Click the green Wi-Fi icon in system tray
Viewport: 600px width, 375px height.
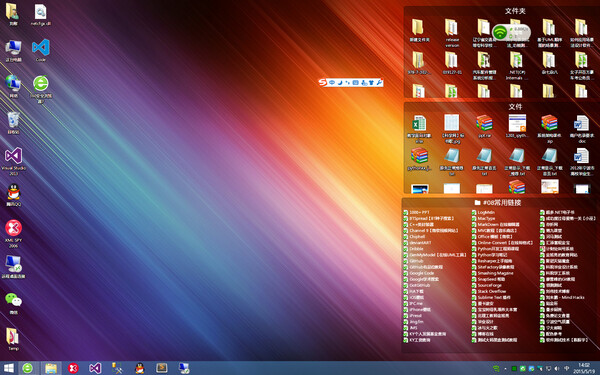click(x=496, y=368)
